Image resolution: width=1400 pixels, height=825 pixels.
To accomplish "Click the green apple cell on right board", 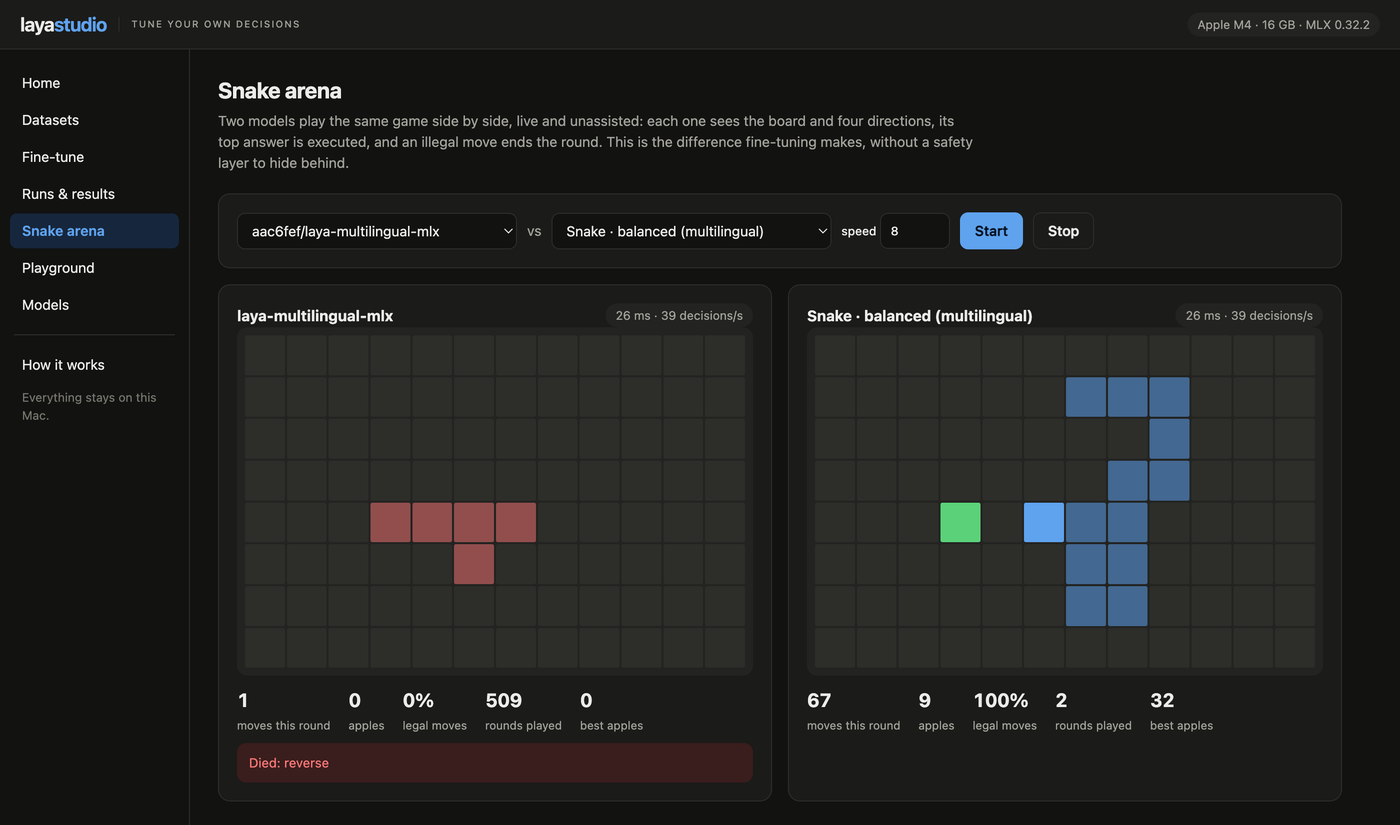I will 961,523.
